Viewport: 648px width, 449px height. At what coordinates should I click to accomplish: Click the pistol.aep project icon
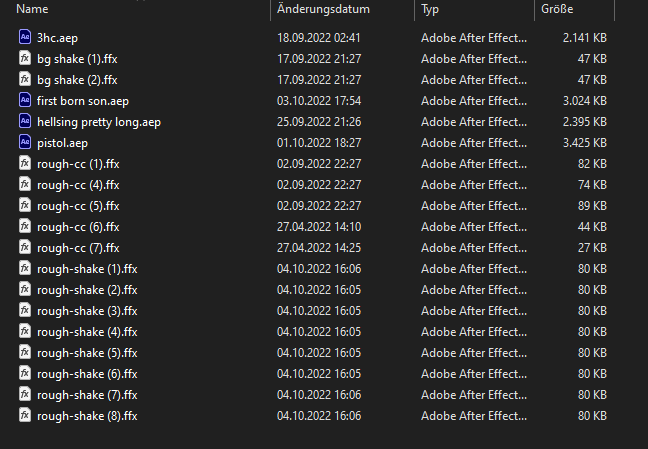coord(25,142)
